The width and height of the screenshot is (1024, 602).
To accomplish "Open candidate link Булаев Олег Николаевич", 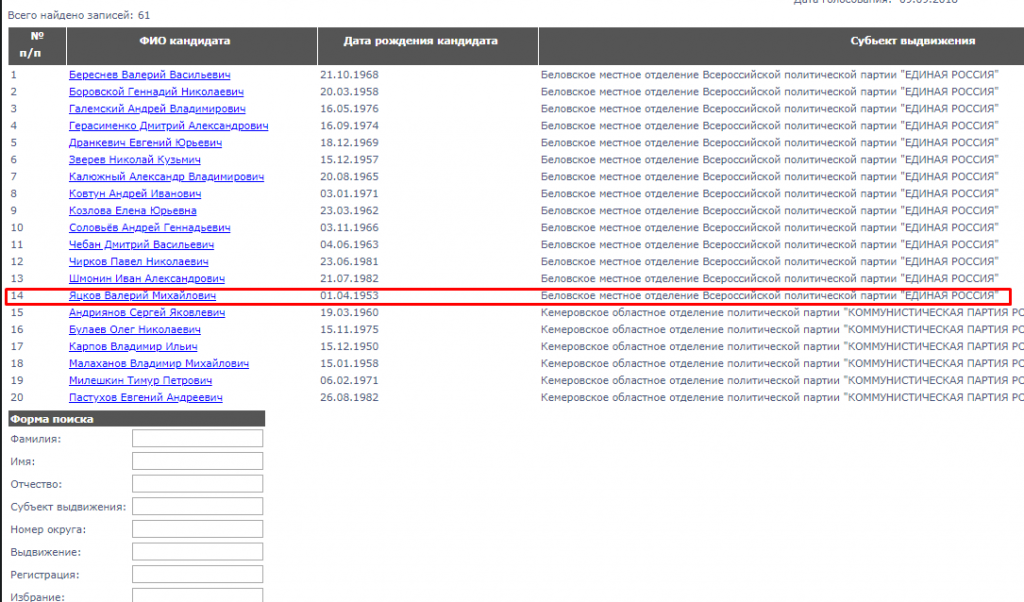I will click(x=135, y=330).
